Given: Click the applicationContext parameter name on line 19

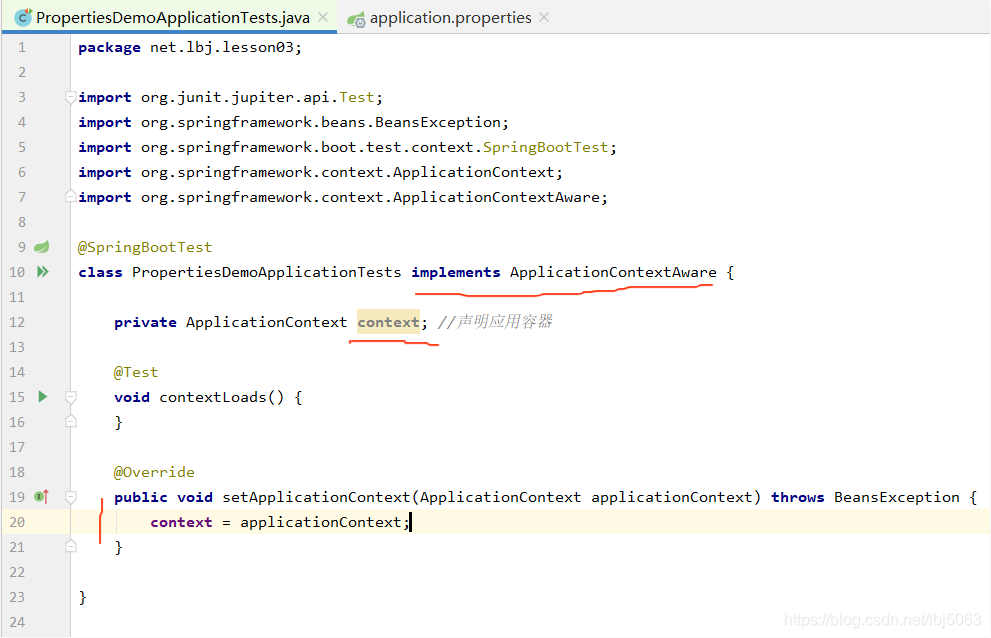Looking at the screenshot, I should click(672, 498).
